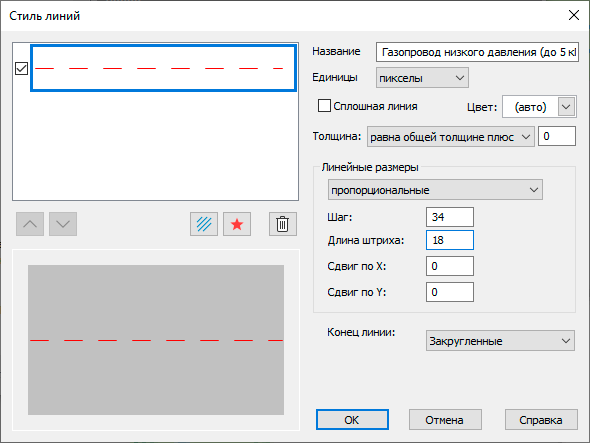Screen dimensions: 590x443
Task: Click the move down arrow button
Action: (63, 224)
